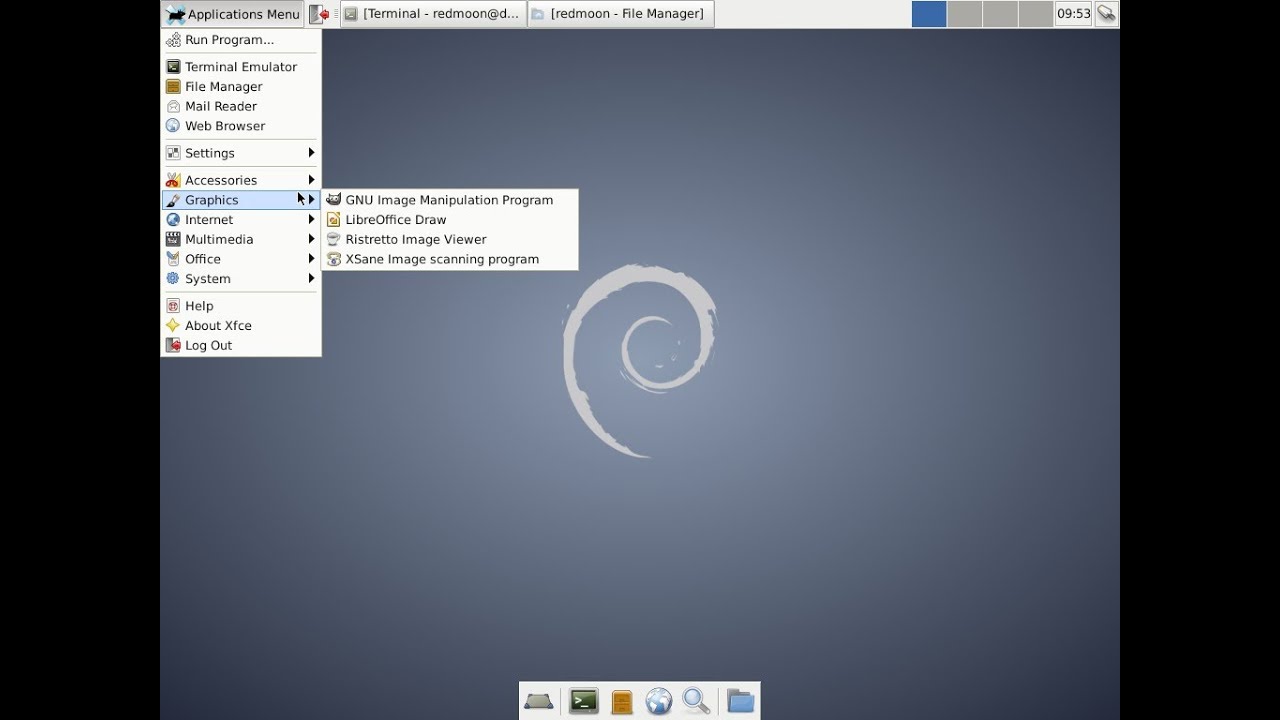Launch Web Browser from the menu
The height and width of the screenshot is (720, 1280).
240,126
